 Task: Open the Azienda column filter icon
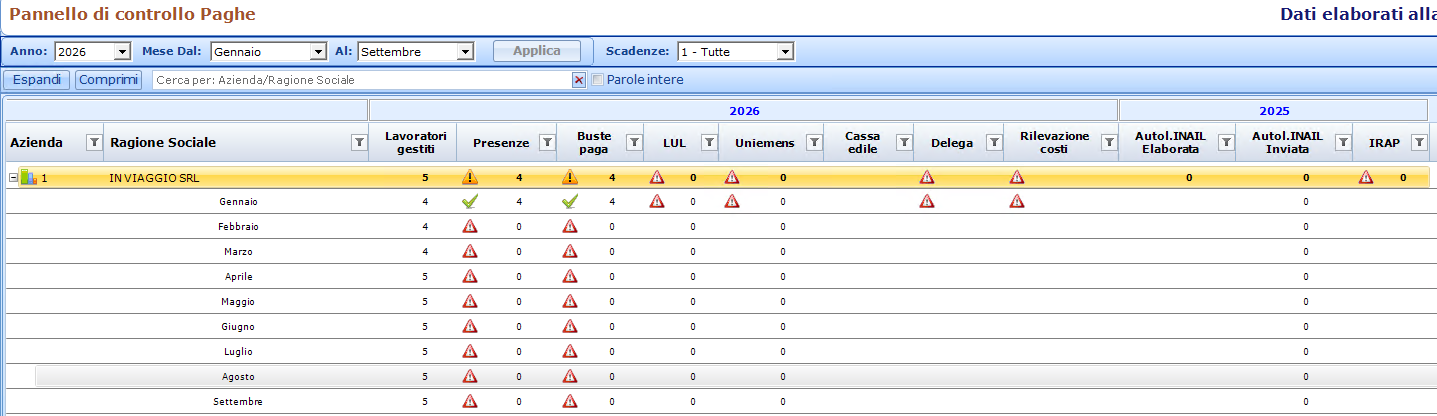[94, 143]
